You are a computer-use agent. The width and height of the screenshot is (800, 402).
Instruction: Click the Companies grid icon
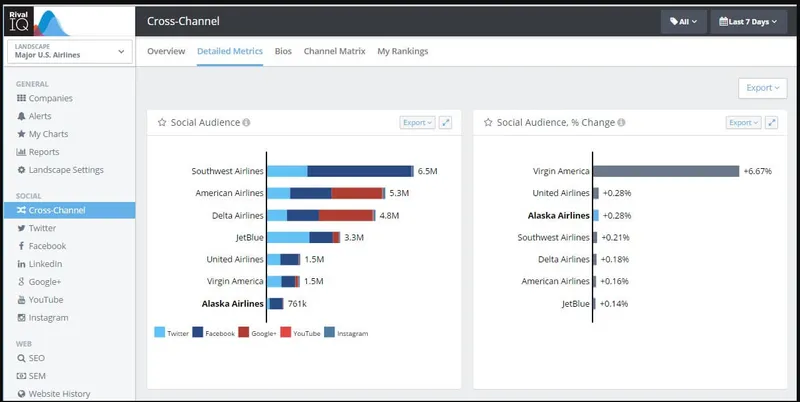(x=21, y=98)
